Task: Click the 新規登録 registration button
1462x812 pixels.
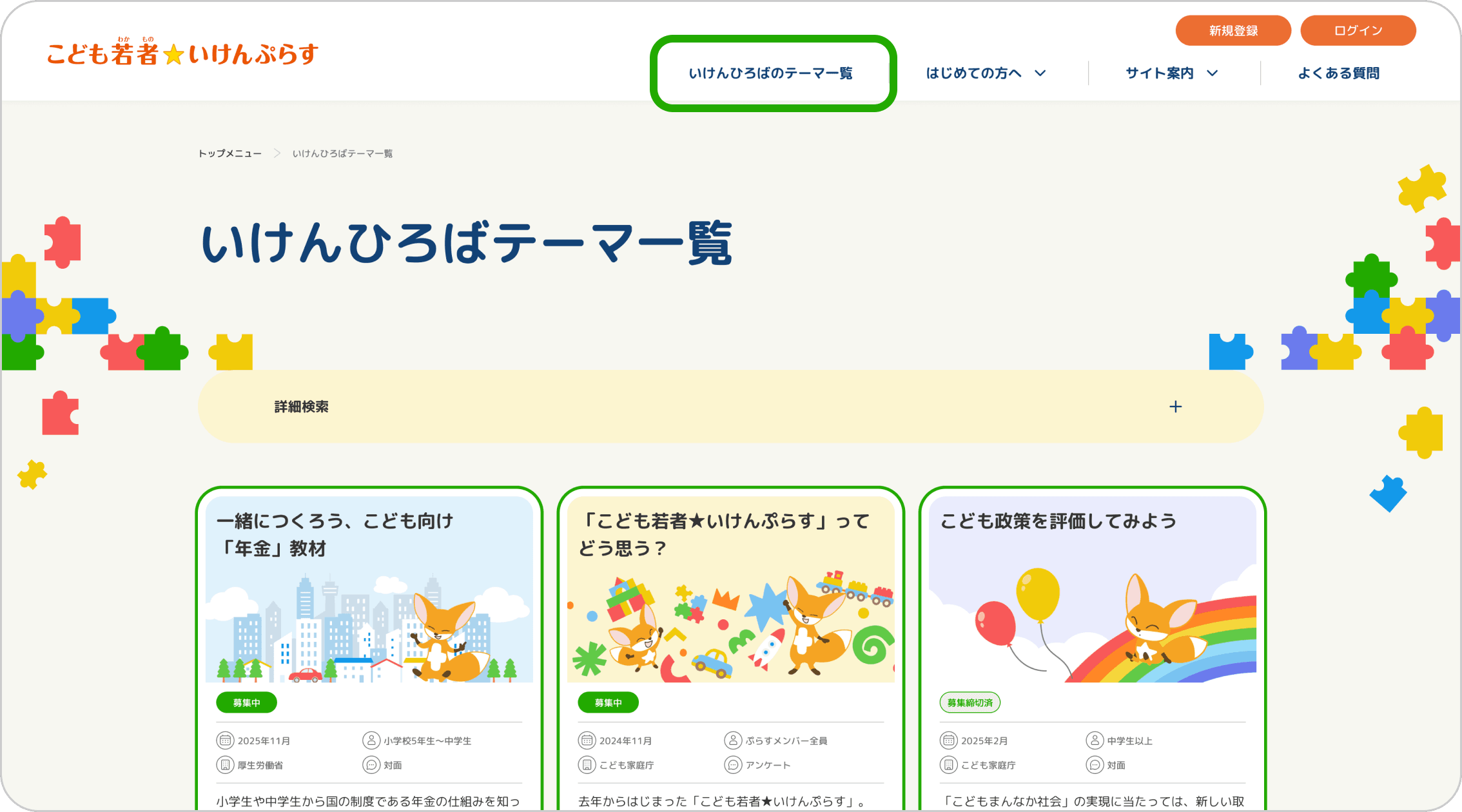Action: 1233,30
